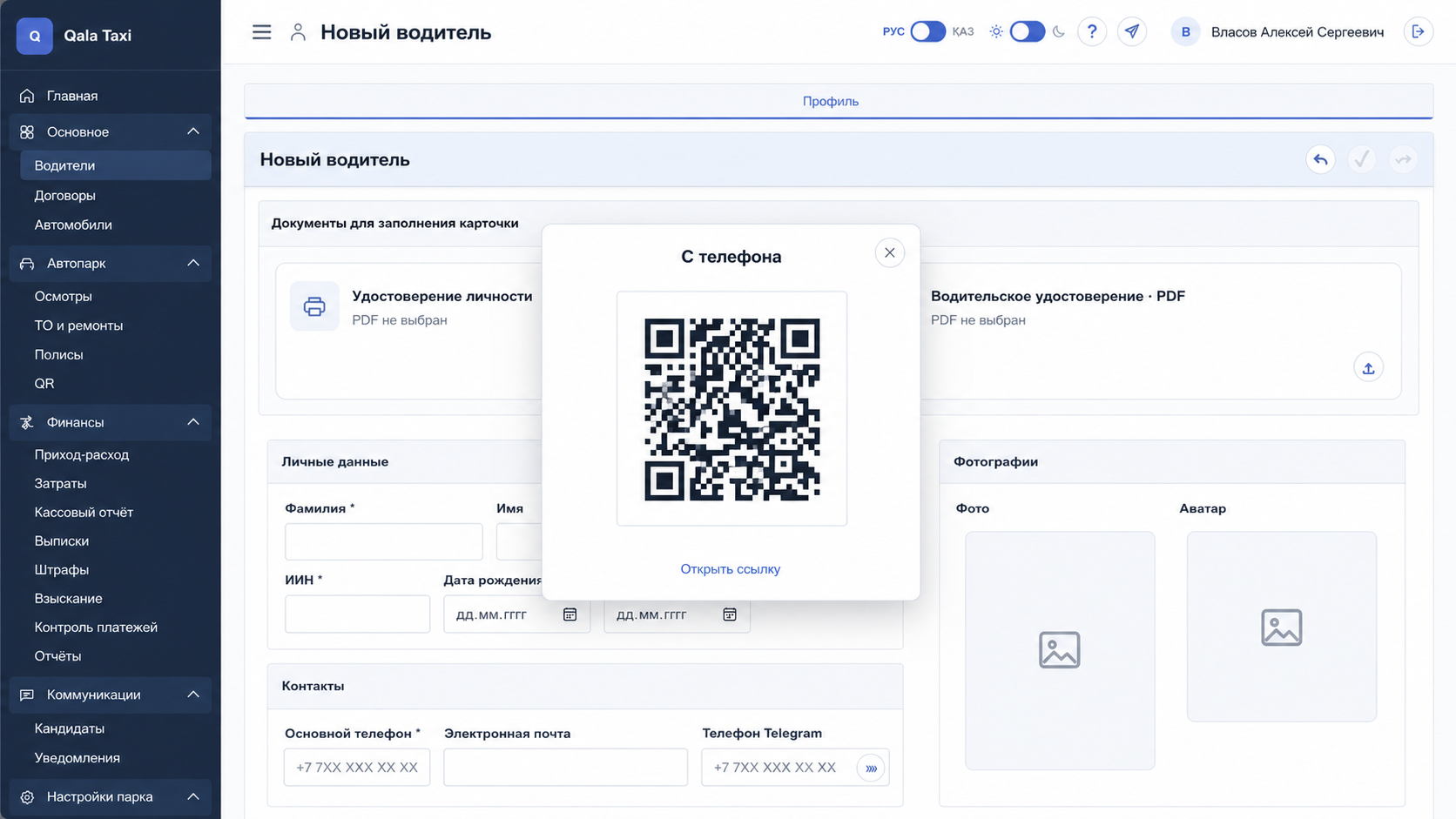
Task: Click the checkmark save icon
Action: pyautogui.click(x=1362, y=159)
